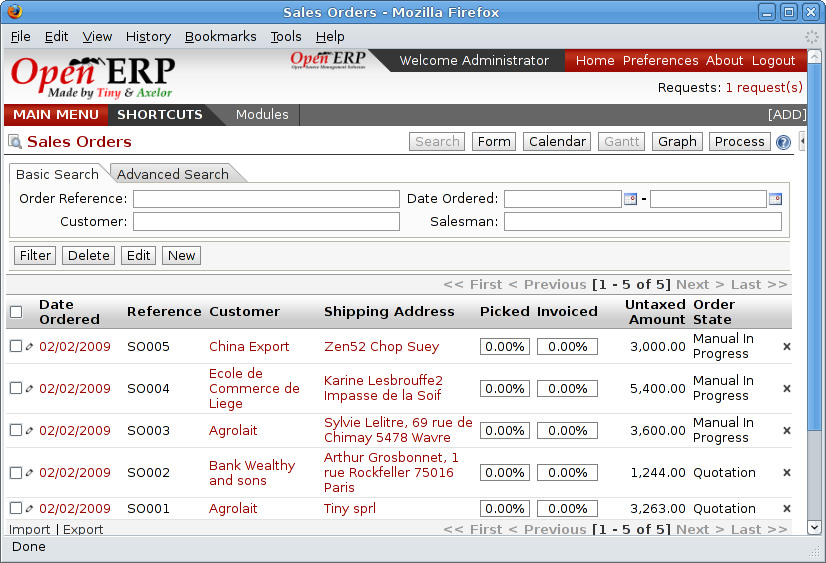Switch to Form view
Image resolution: width=826 pixels, height=563 pixels.
[x=494, y=142]
